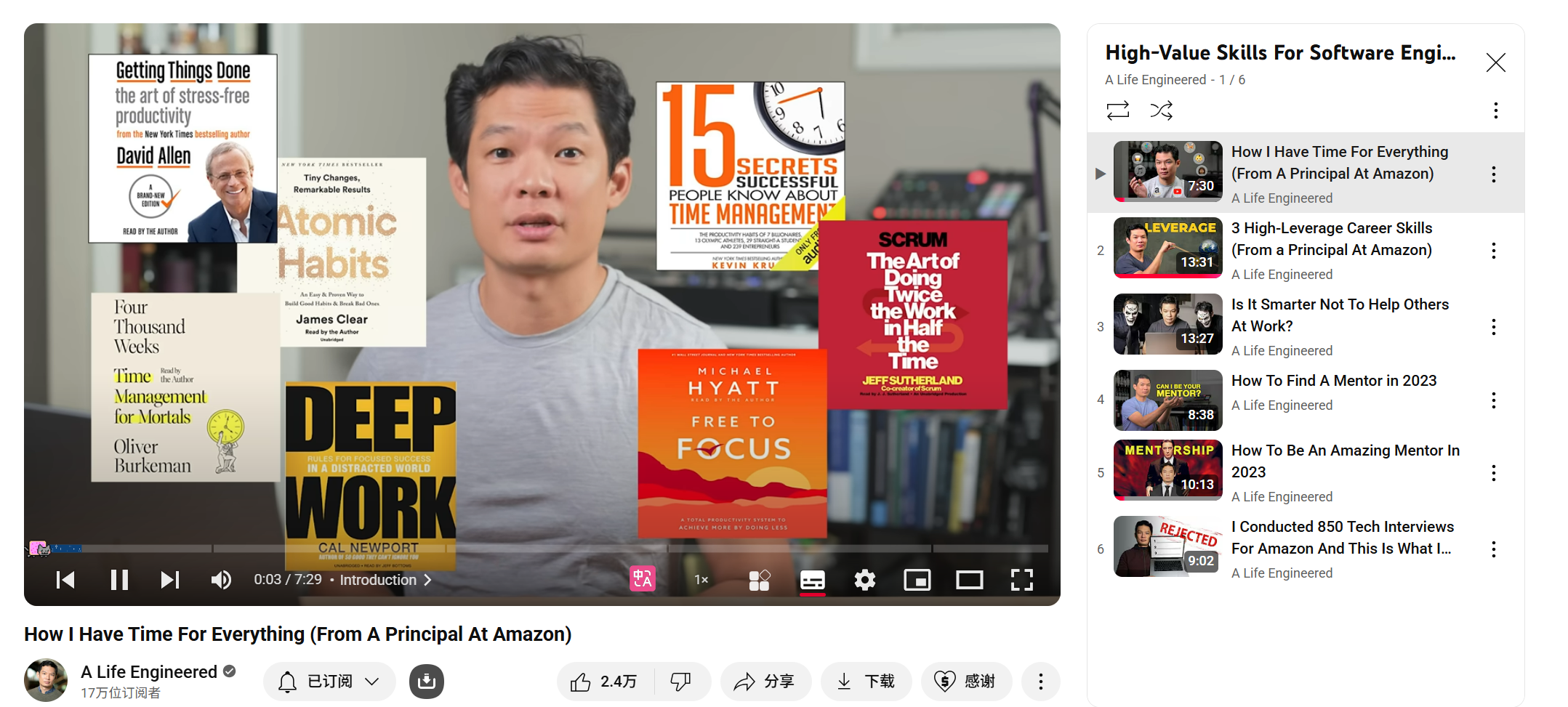
Task: Click the 感谢 thanks button
Action: (966, 682)
